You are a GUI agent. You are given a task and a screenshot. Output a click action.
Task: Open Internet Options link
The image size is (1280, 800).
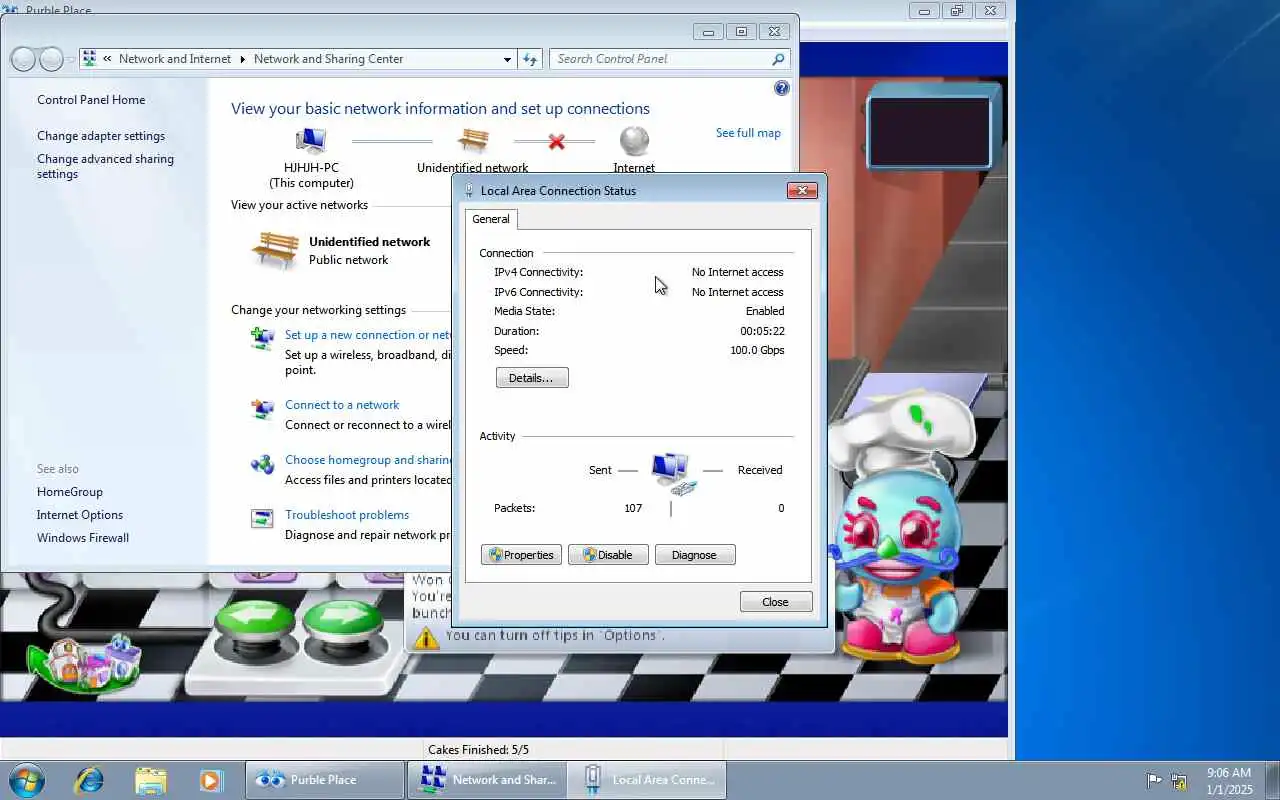point(80,515)
